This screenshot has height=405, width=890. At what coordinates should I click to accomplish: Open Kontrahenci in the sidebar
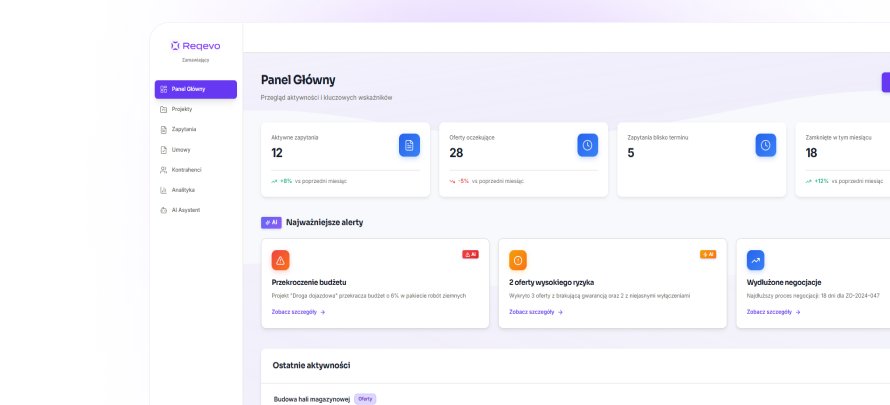pos(196,170)
